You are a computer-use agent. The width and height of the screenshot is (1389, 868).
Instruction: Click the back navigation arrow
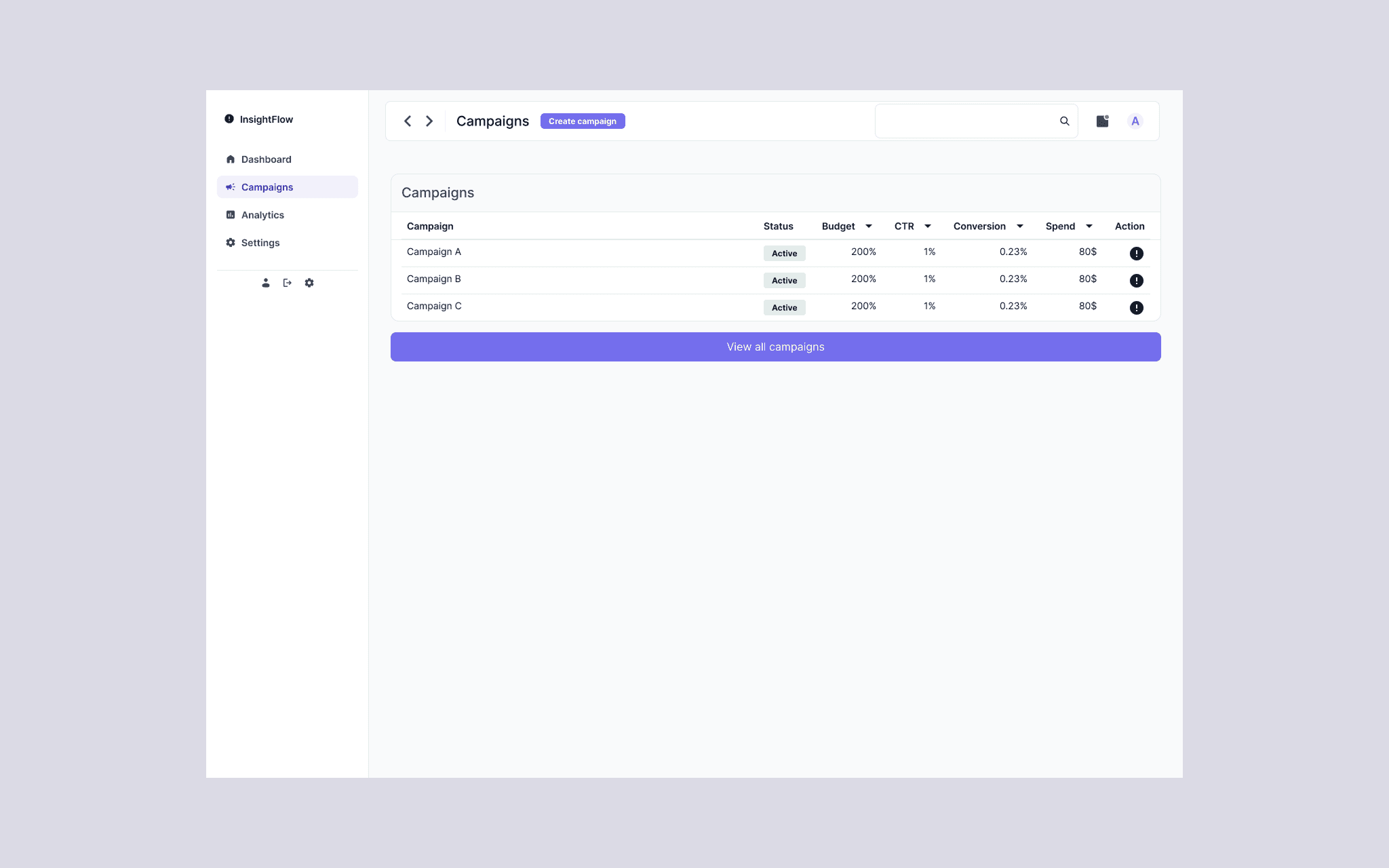point(408,121)
